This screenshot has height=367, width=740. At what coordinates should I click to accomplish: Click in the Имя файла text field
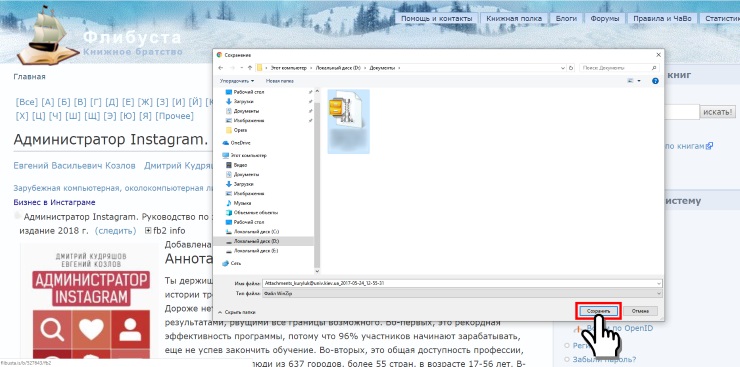click(x=459, y=284)
